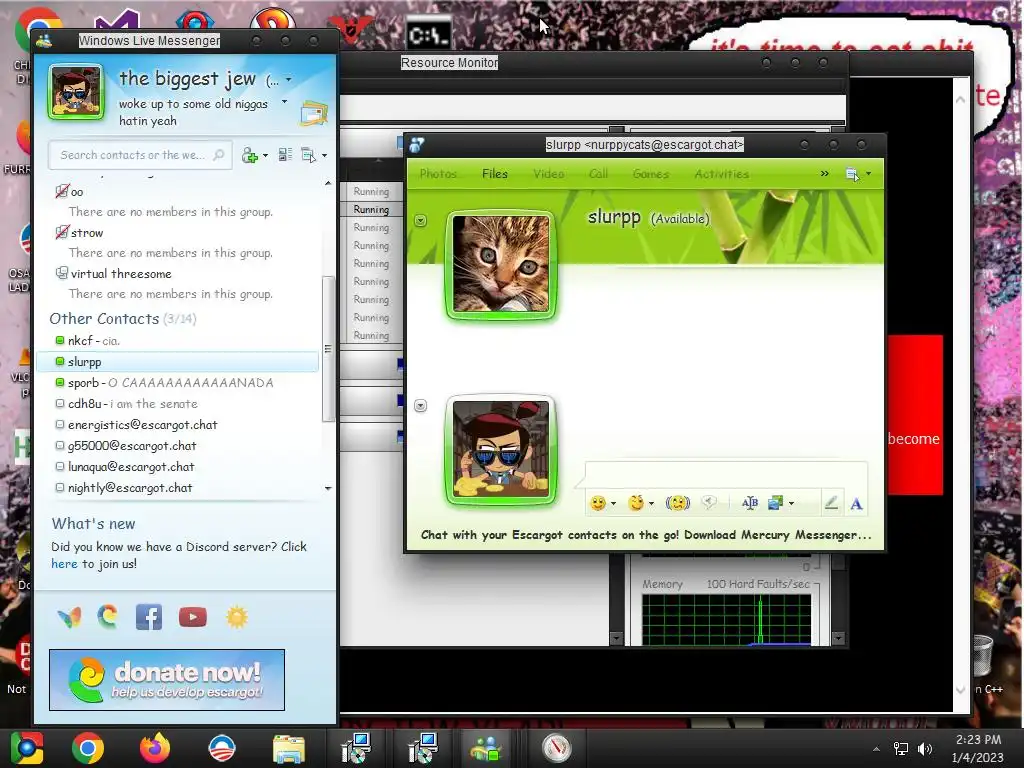1024x768 pixels.
Task: Collapse slurpp's display picture arrow
Action: point(421,221)
